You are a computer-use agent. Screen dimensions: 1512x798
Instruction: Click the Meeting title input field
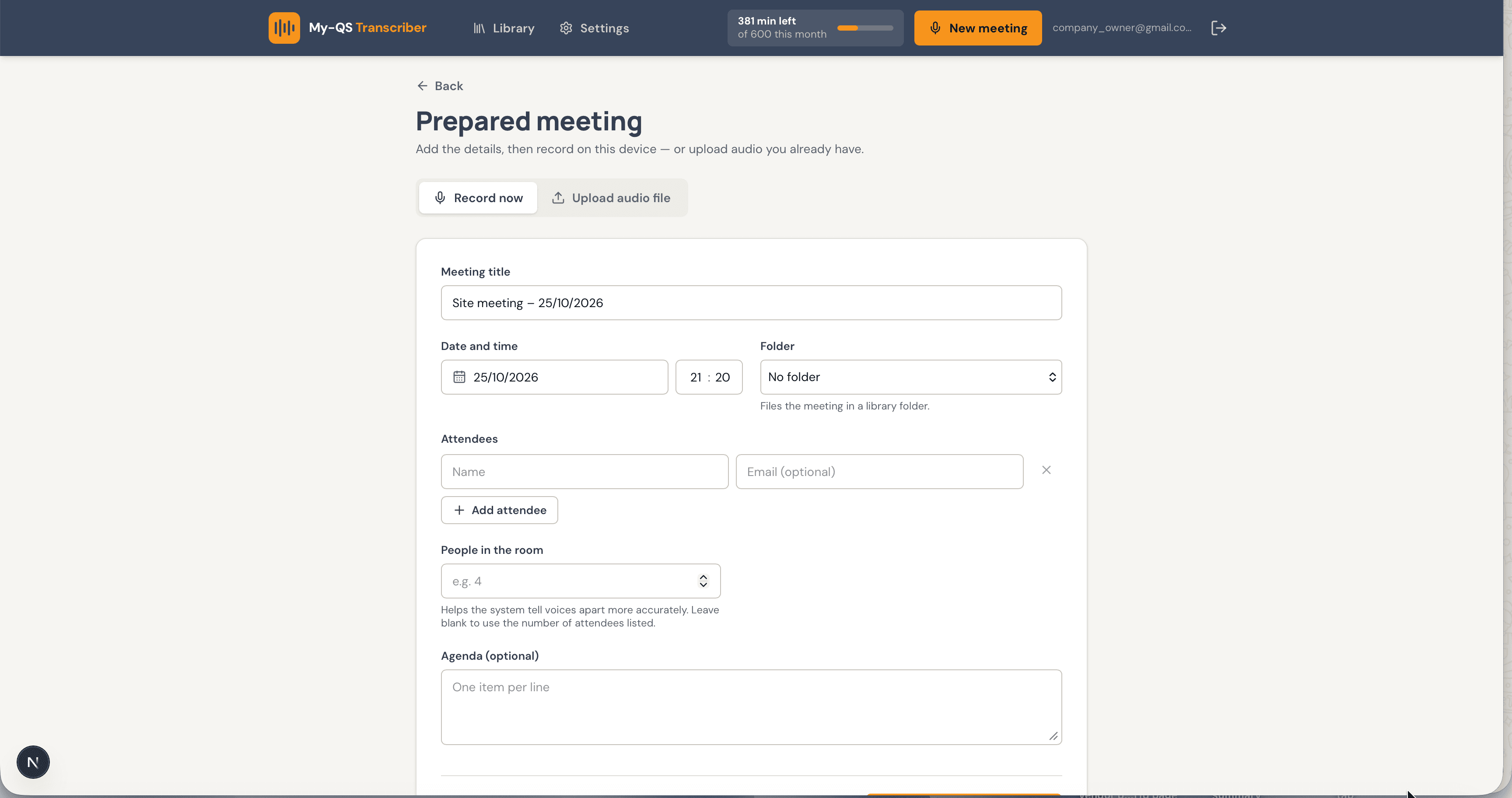(751, 303)
